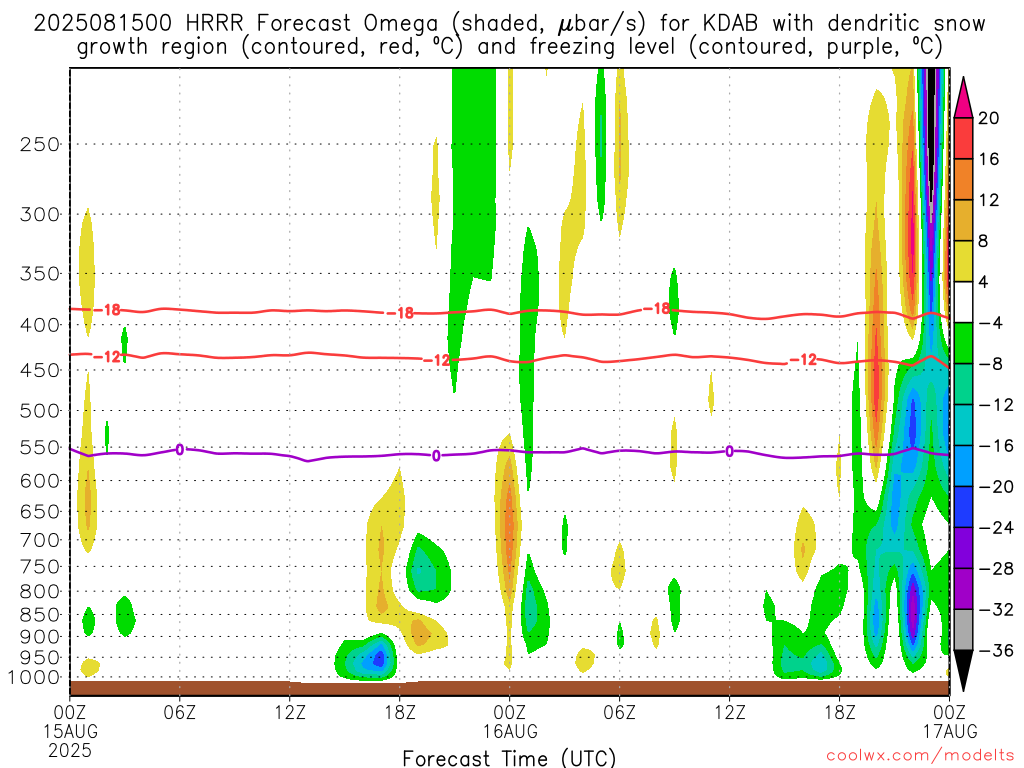Select the red colorbar swatch between 16 and 20

point(963,138)
